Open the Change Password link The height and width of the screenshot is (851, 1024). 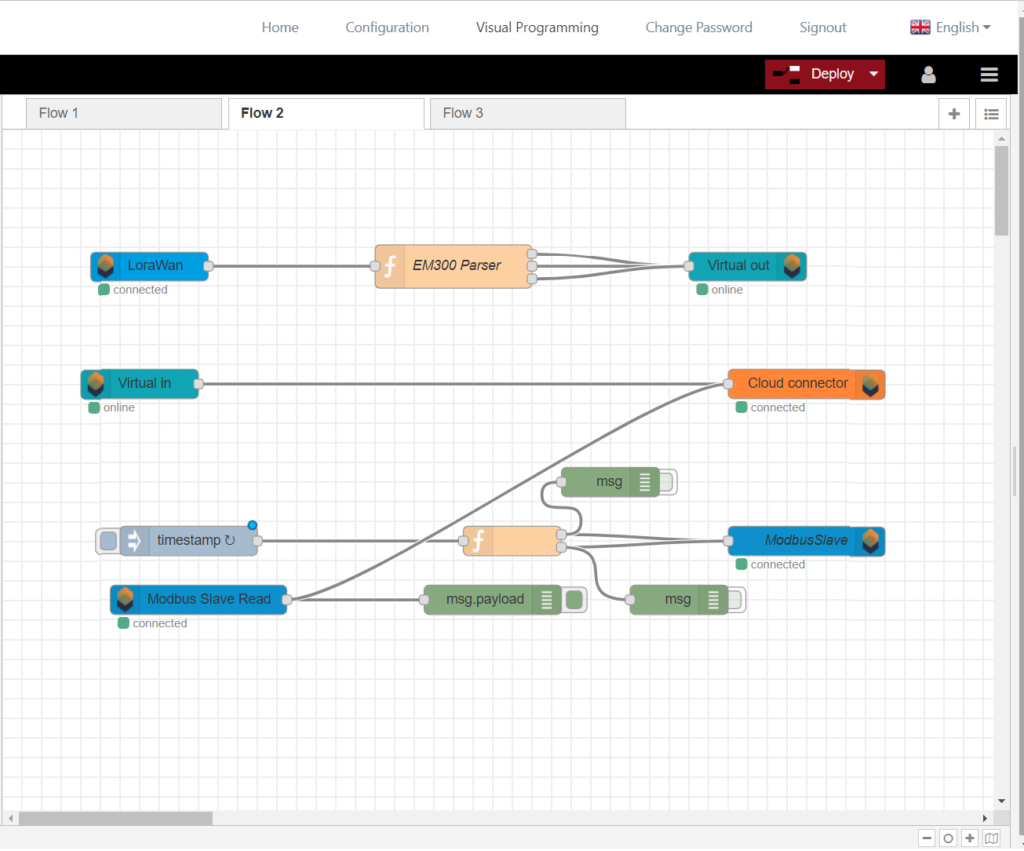[699, 27]
